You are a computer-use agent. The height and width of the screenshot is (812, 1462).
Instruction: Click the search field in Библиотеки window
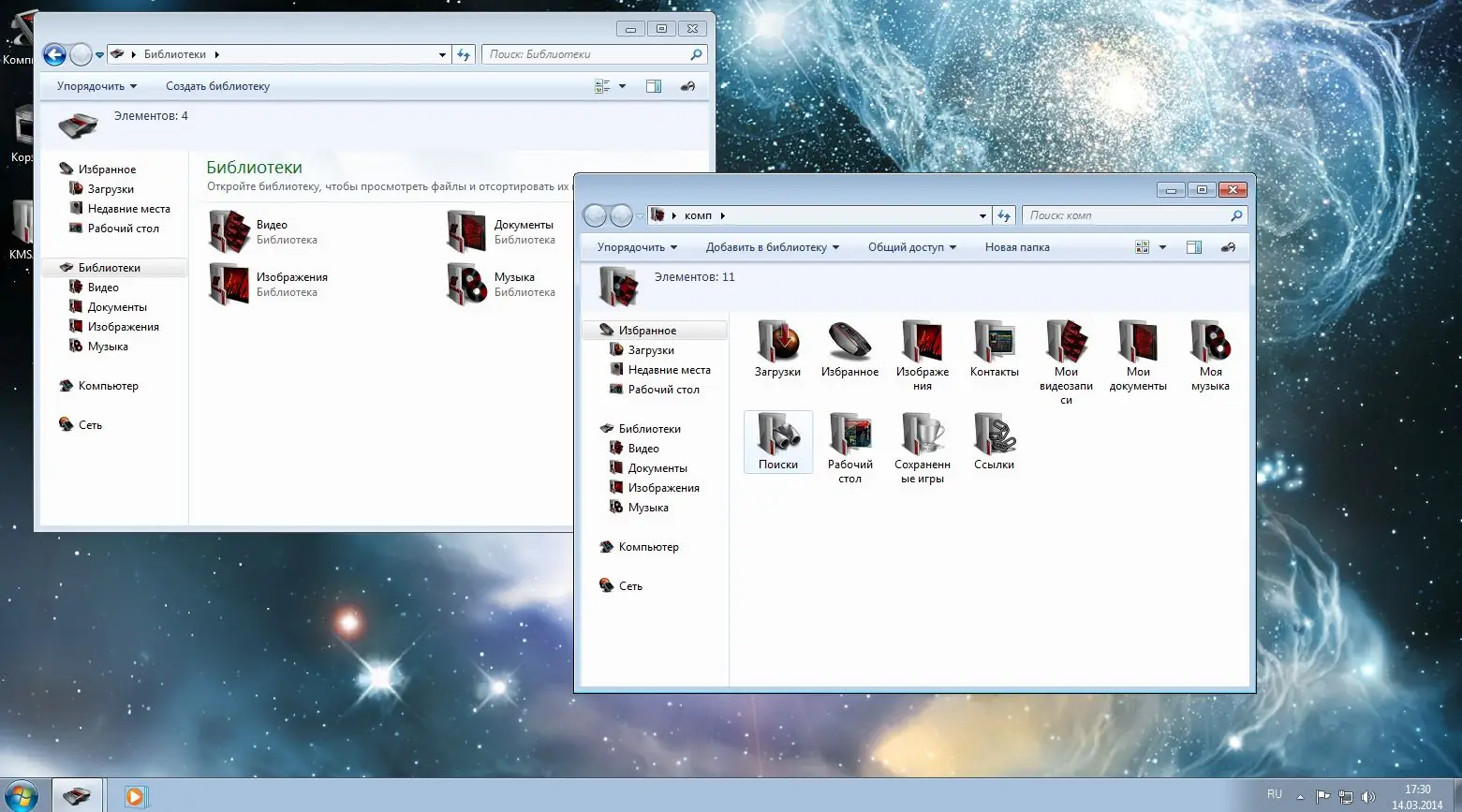click(595, 54)
